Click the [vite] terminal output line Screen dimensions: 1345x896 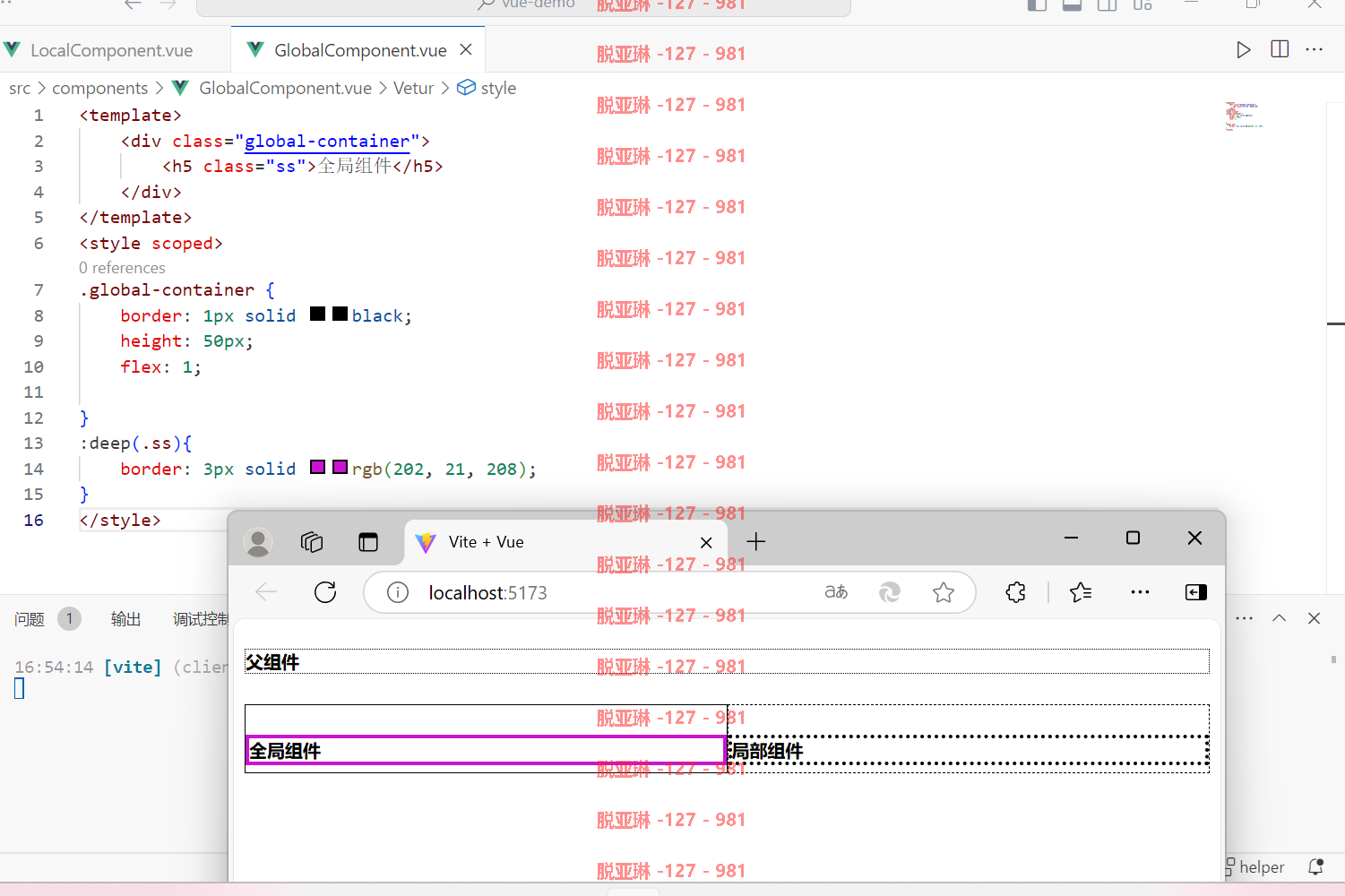coord(121,667)
